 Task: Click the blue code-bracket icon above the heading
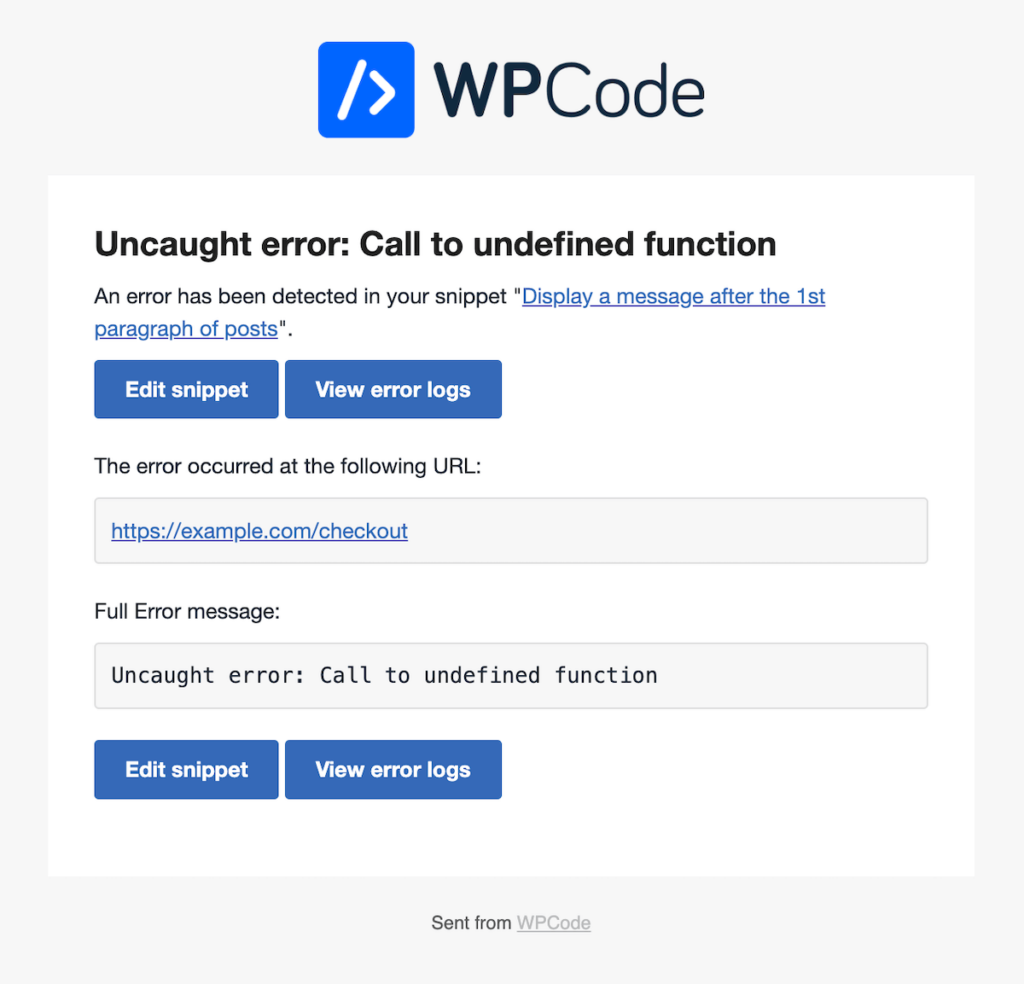coord(365,89)
